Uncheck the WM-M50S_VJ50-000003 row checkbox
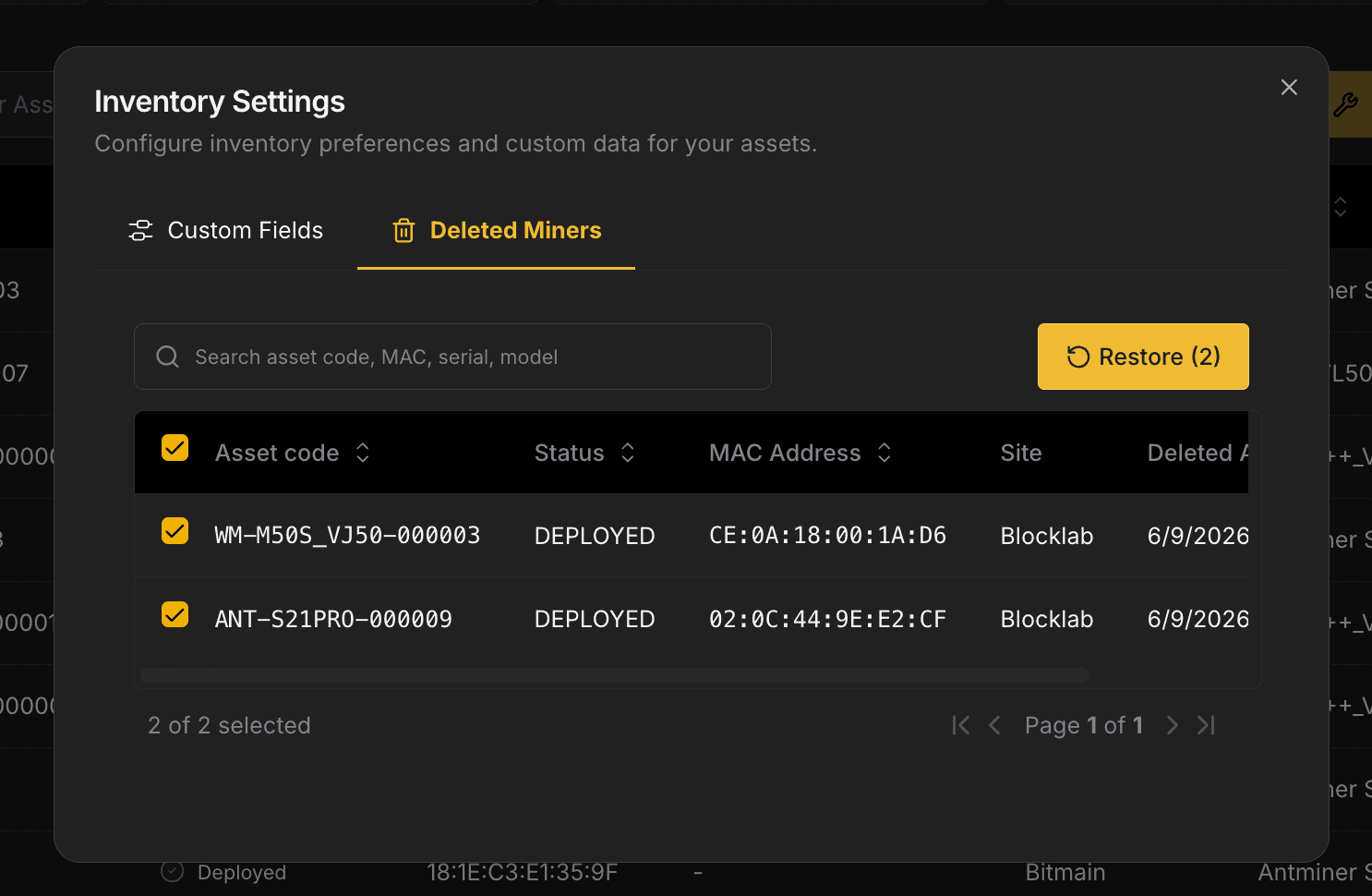The width and height of the screenshot is (1372, 896). pyautogui.click(x=175, y=531)
